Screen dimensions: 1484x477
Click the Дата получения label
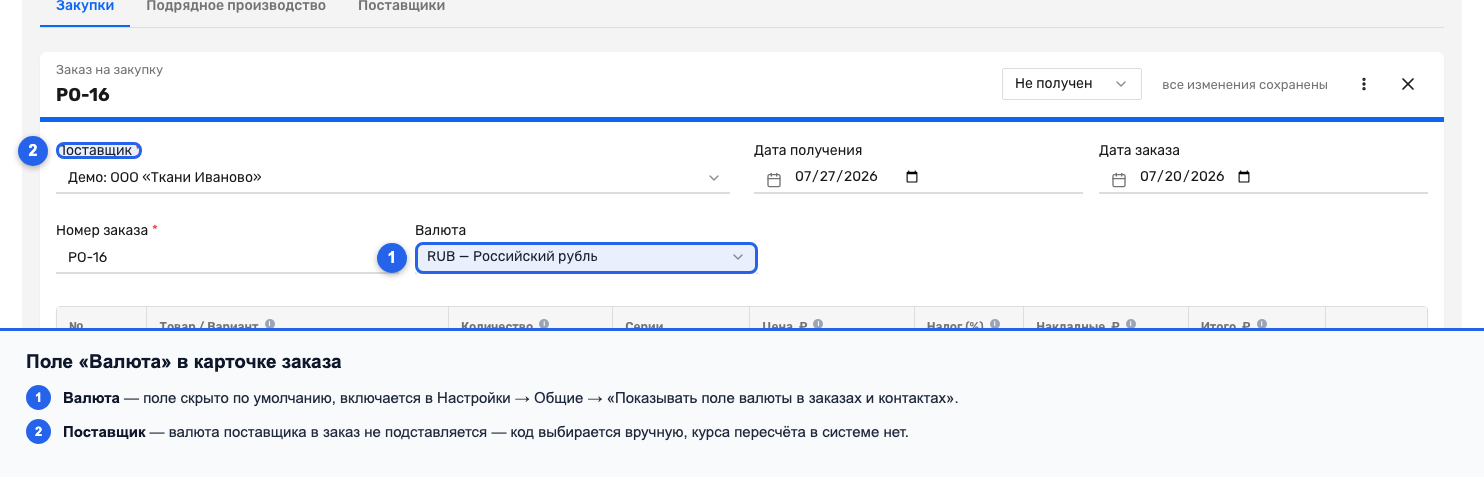click(808, 150)
